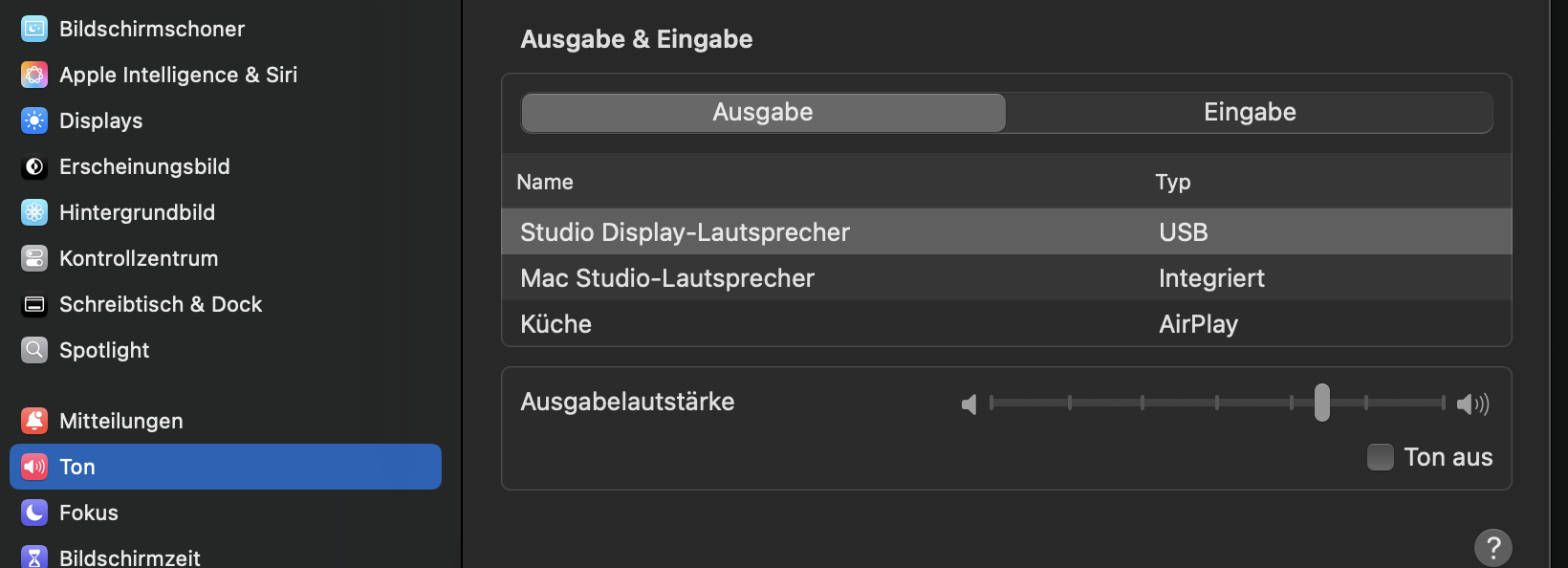Choose the Küche AirPlay output
The image size is (1568, 568).
[x=556, y=324]
